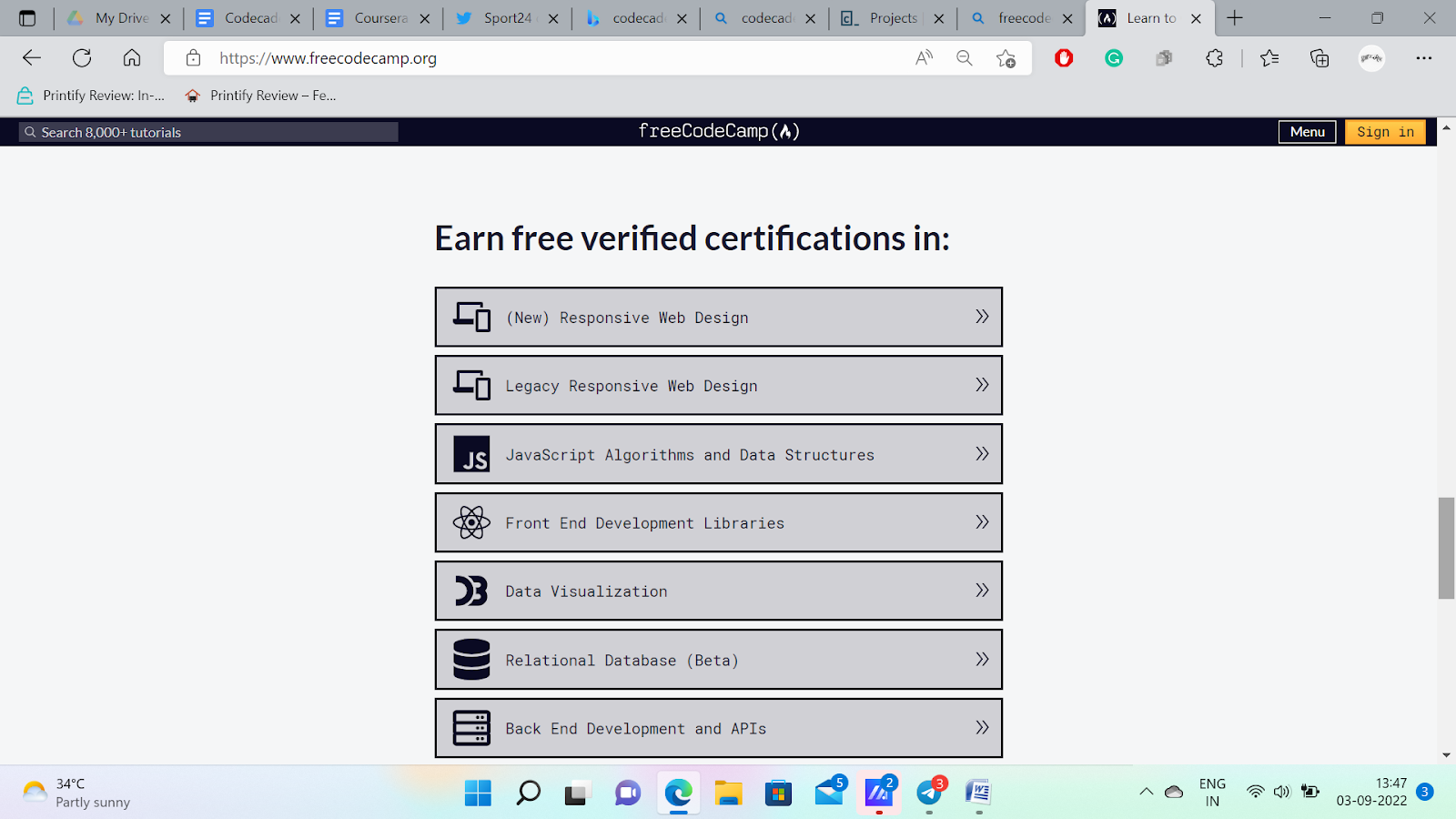Screen dimensions: 1456x819
Task: Open the Printify Review – Fe... bookmark
Action: pos(260,96)
